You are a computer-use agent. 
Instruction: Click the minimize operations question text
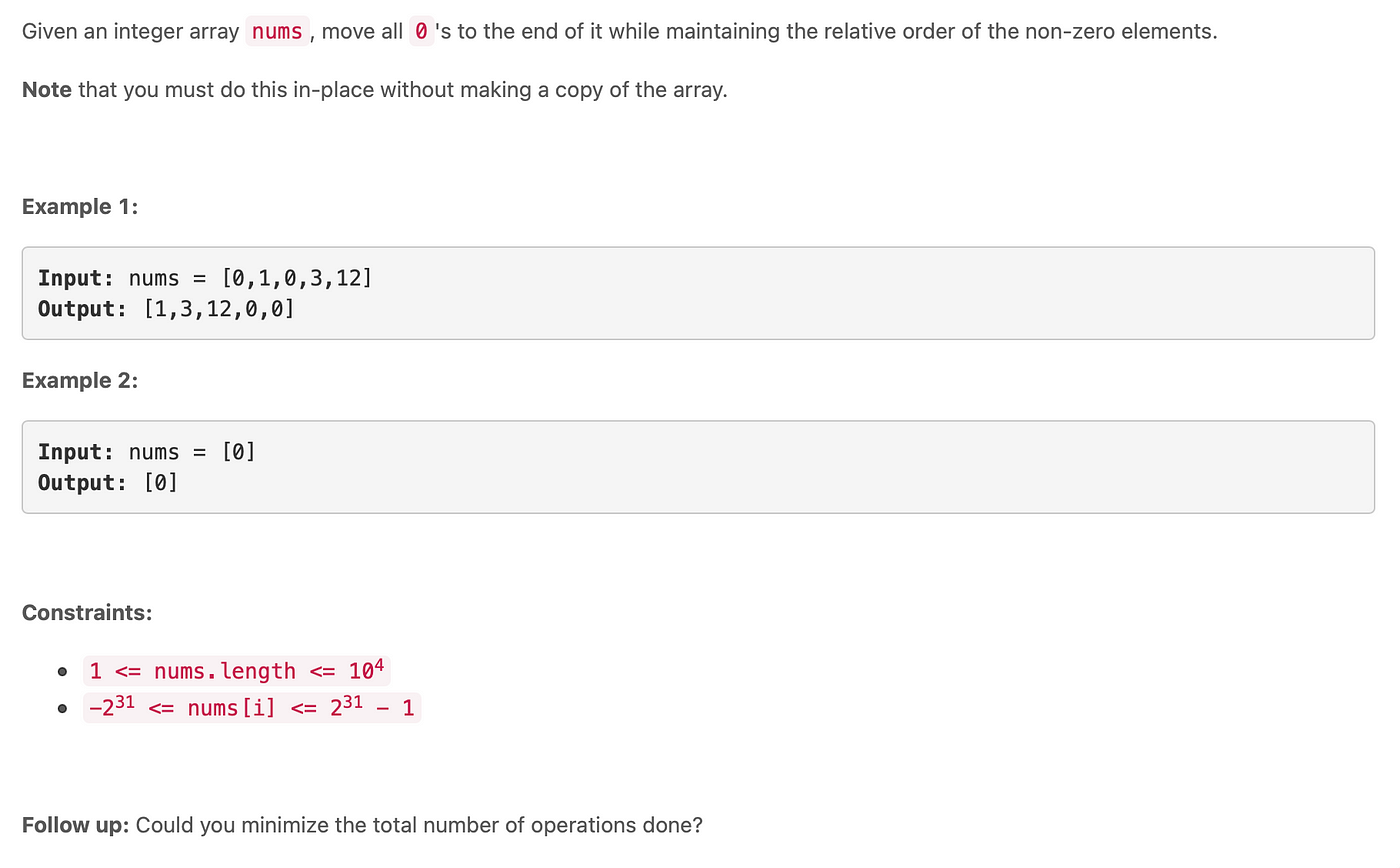[x=420, y=826]
